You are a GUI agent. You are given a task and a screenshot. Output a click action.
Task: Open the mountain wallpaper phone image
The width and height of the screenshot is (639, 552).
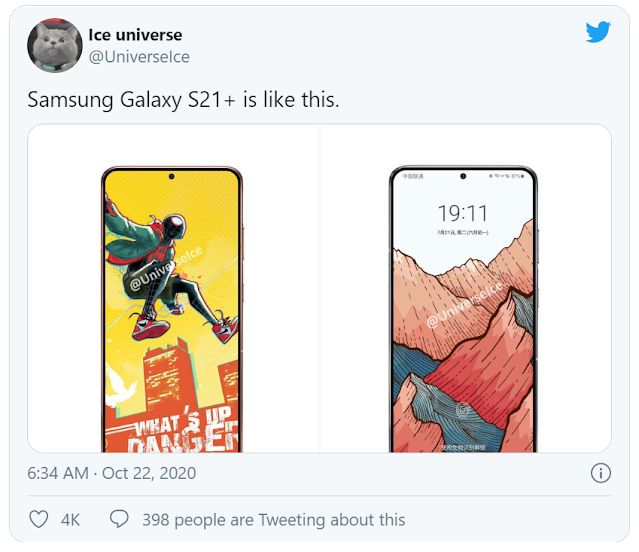pyautogui.click(x=463, y=309)
